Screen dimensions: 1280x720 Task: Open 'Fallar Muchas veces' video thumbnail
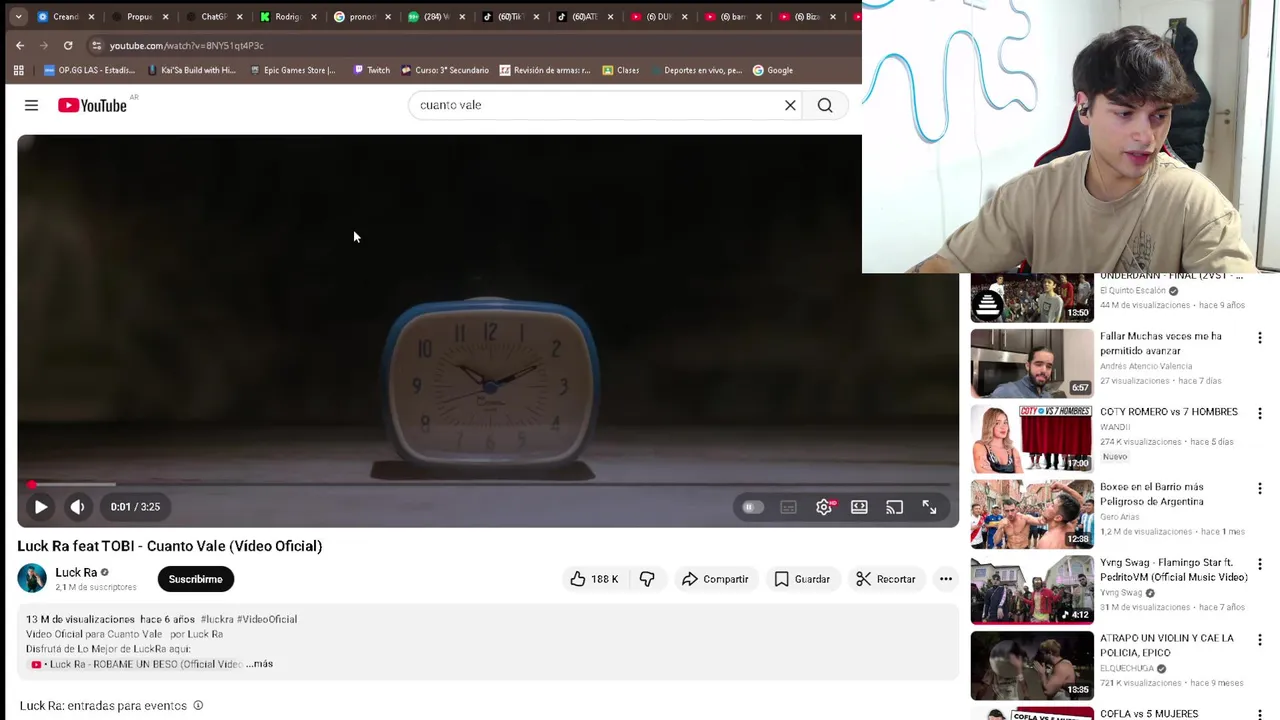(x=1032, y=364)
